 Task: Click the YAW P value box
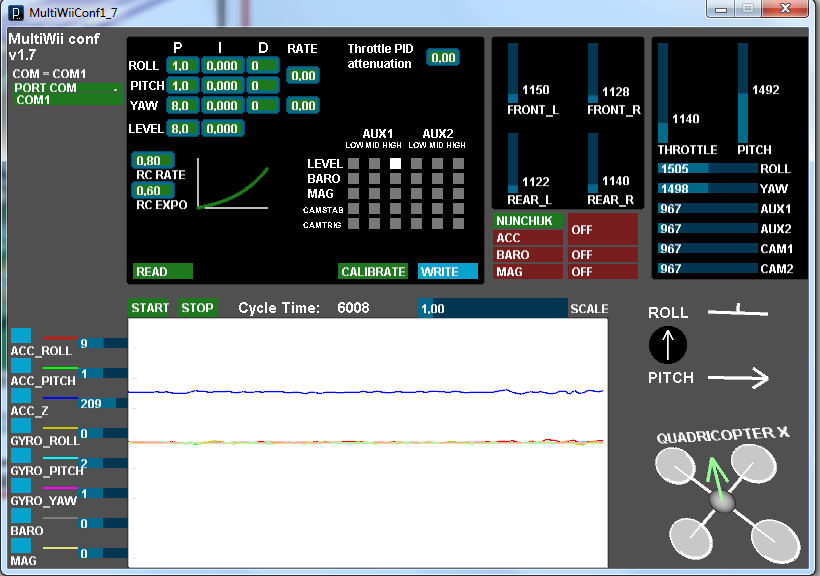183,106
